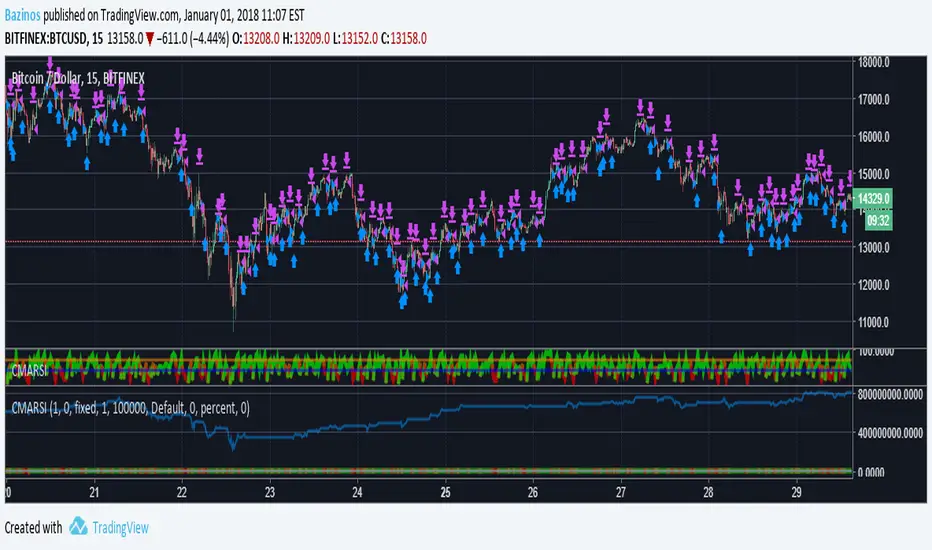Viewport: 932px width, 550px height.
Task: Open the Bazinos author link
Action: coord(22,15)
